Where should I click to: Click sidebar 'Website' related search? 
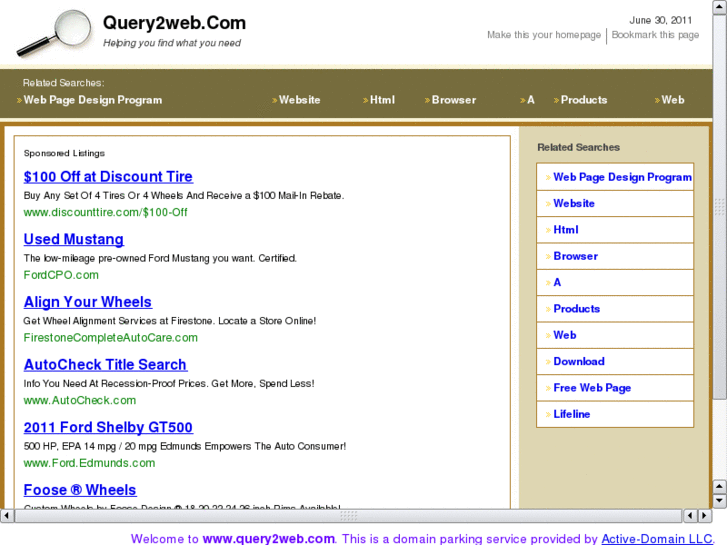pyautogui.click(x=574, y=203)
